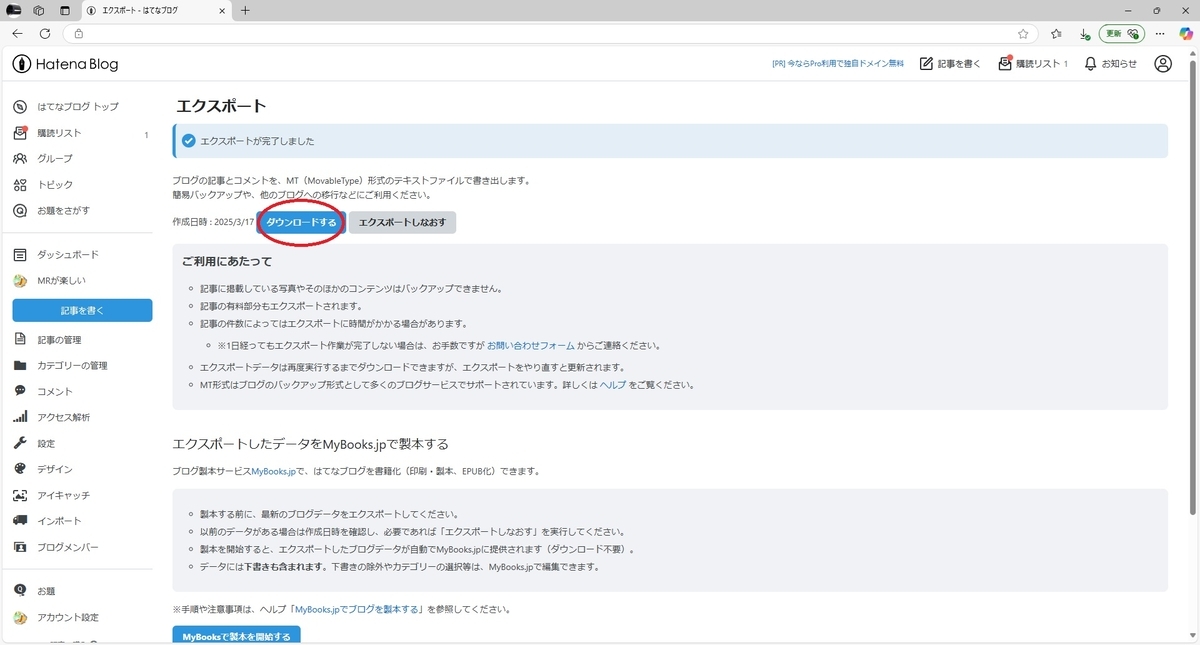Click the エクスポートしなおす button
The height and width of the screenshot is (645, 1200).
click(402, 222)
